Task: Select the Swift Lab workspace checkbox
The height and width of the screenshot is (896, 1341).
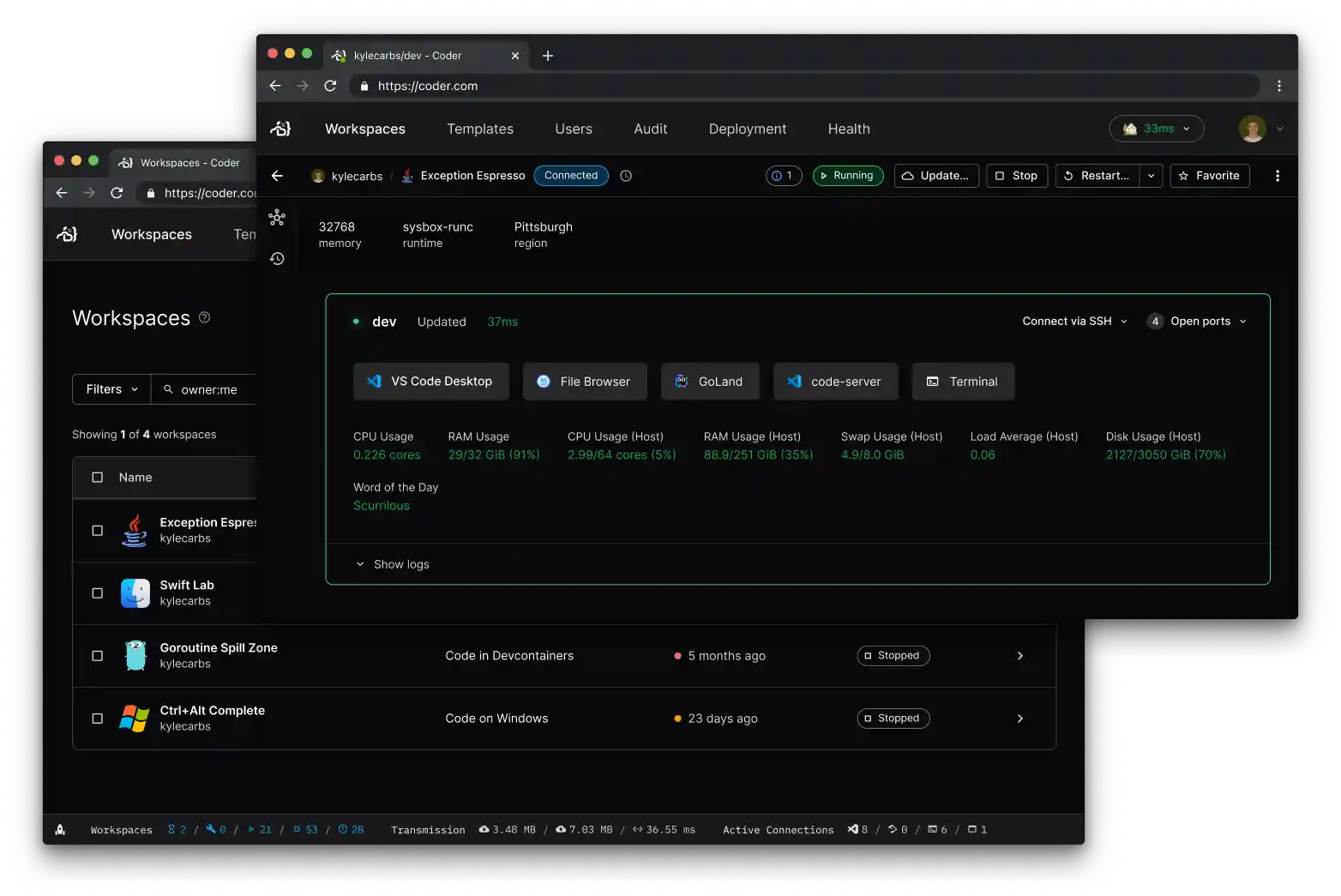Action: 98,593
